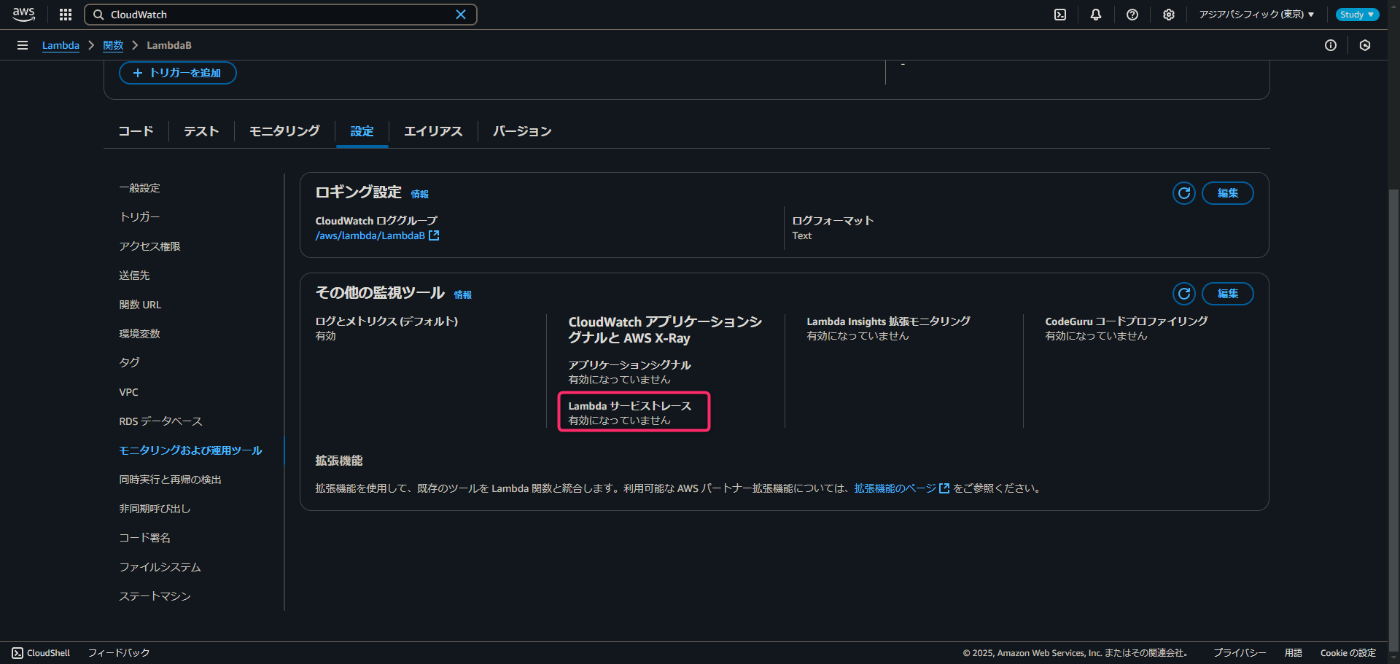Select ファイルシステム in the side menu
Image resolution: width=1400 pixels, height=664 pixels.
point(160,567)
